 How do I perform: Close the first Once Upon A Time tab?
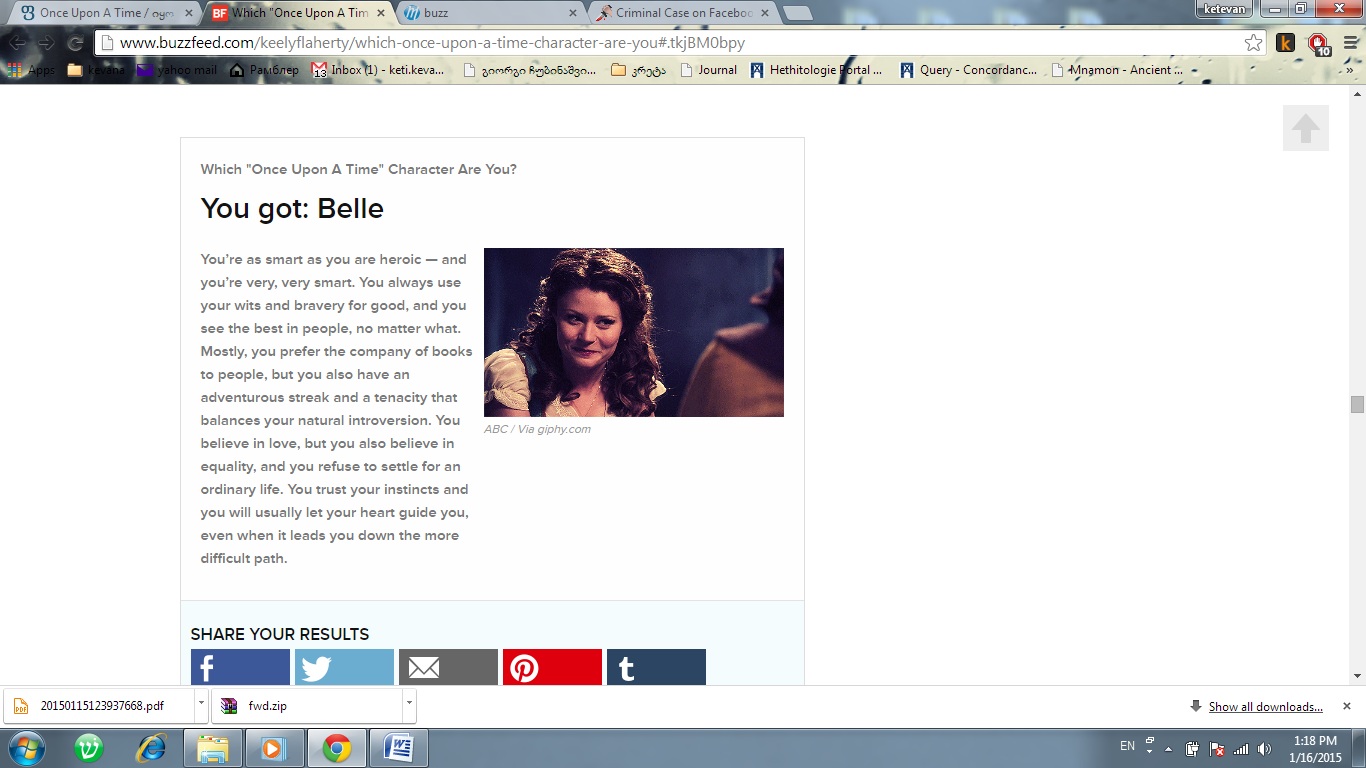[x=189, y=13]
